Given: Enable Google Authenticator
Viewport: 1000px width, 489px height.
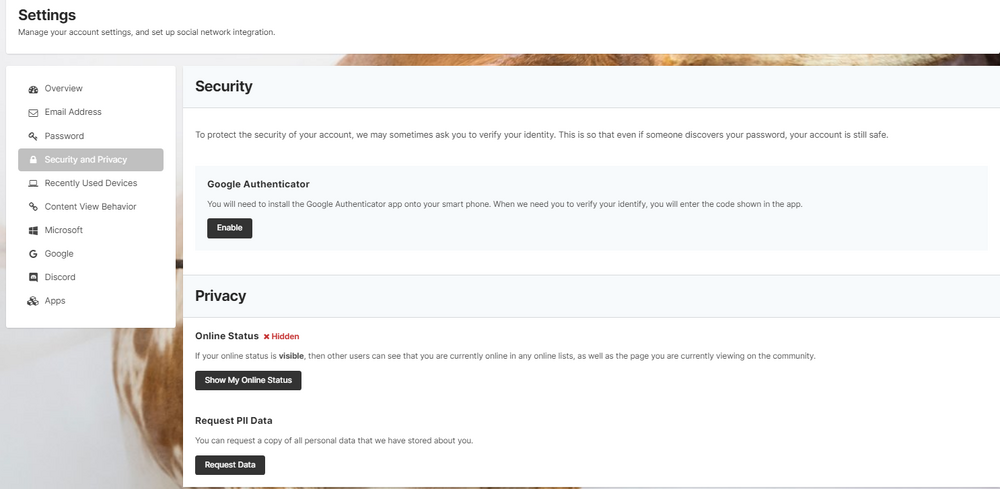Looking at the screenshot, I should 229,228.
